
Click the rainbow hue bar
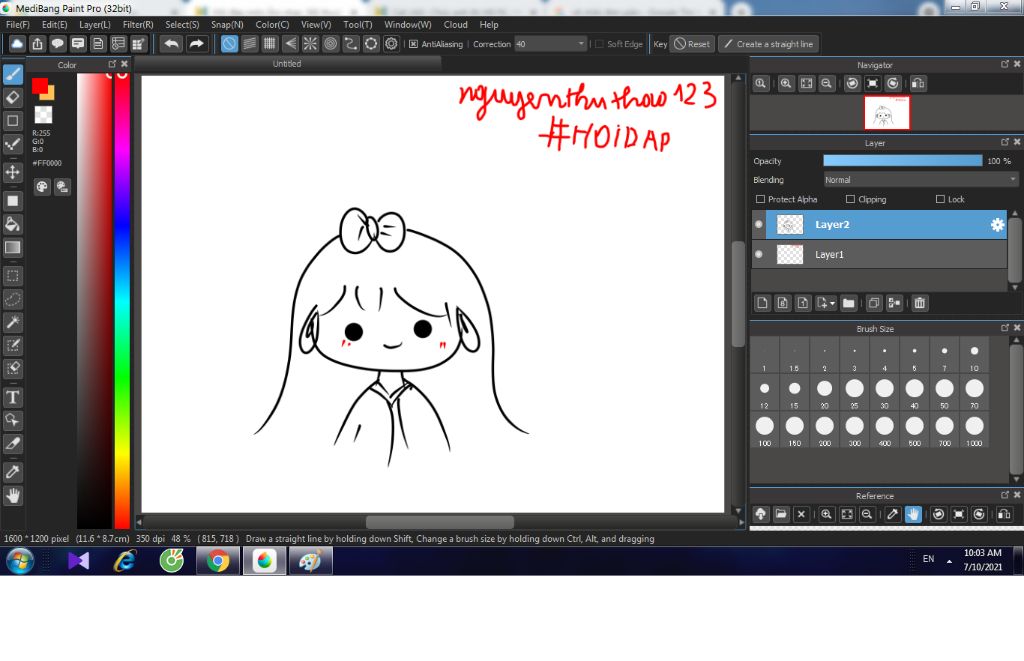tap(122, 301)
